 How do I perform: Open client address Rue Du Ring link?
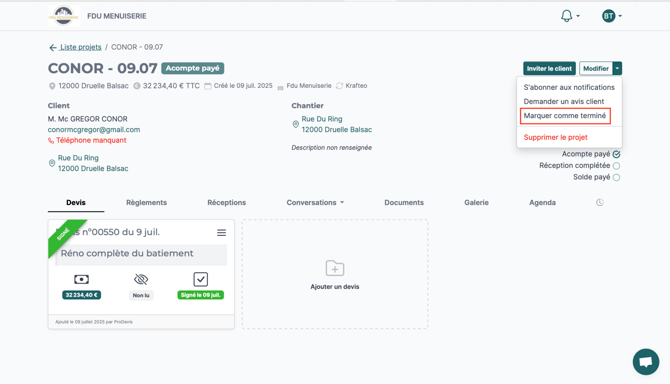(x=93, y=163)
